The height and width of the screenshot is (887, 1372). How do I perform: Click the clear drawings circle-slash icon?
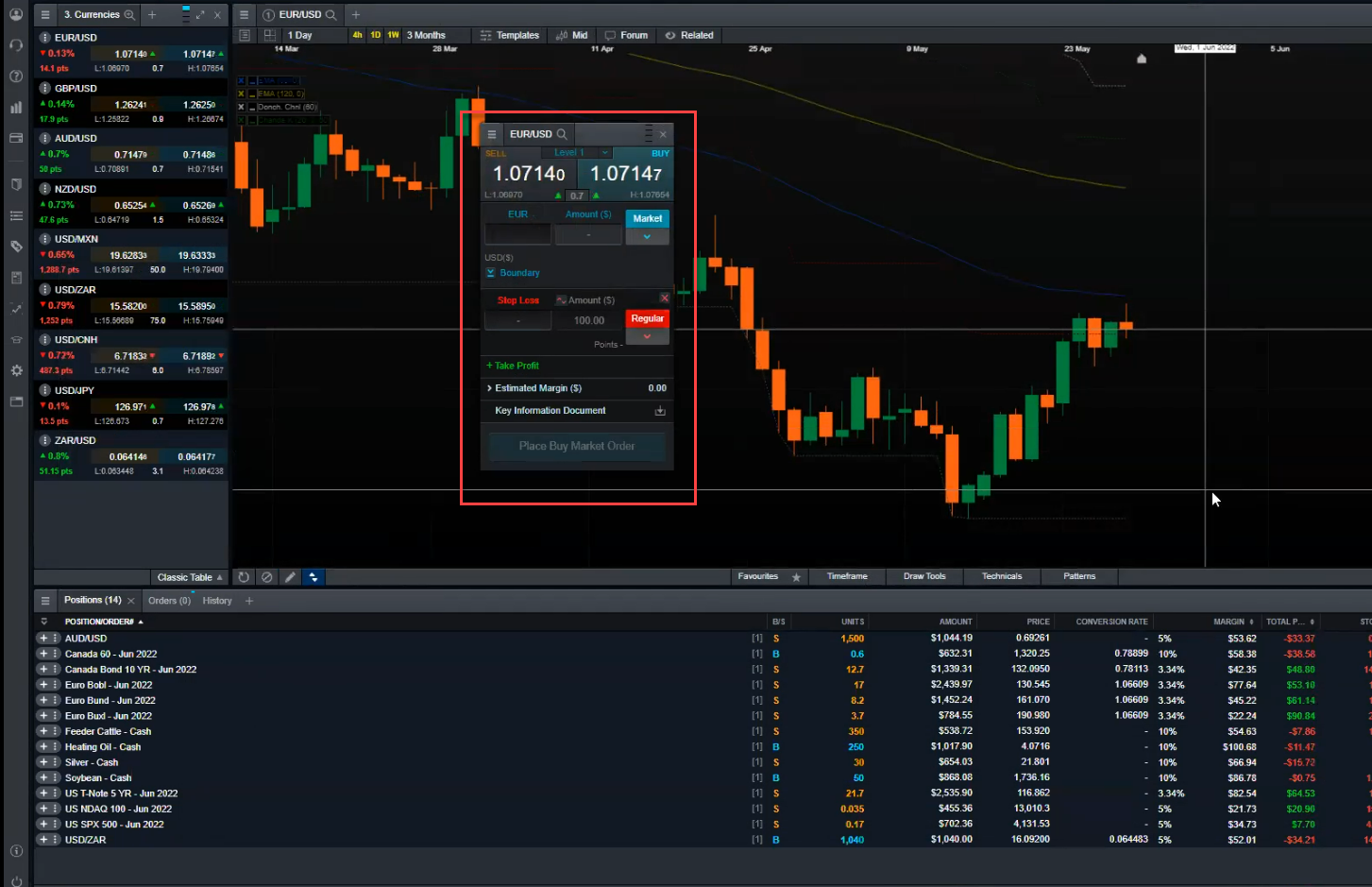point(266,577)
